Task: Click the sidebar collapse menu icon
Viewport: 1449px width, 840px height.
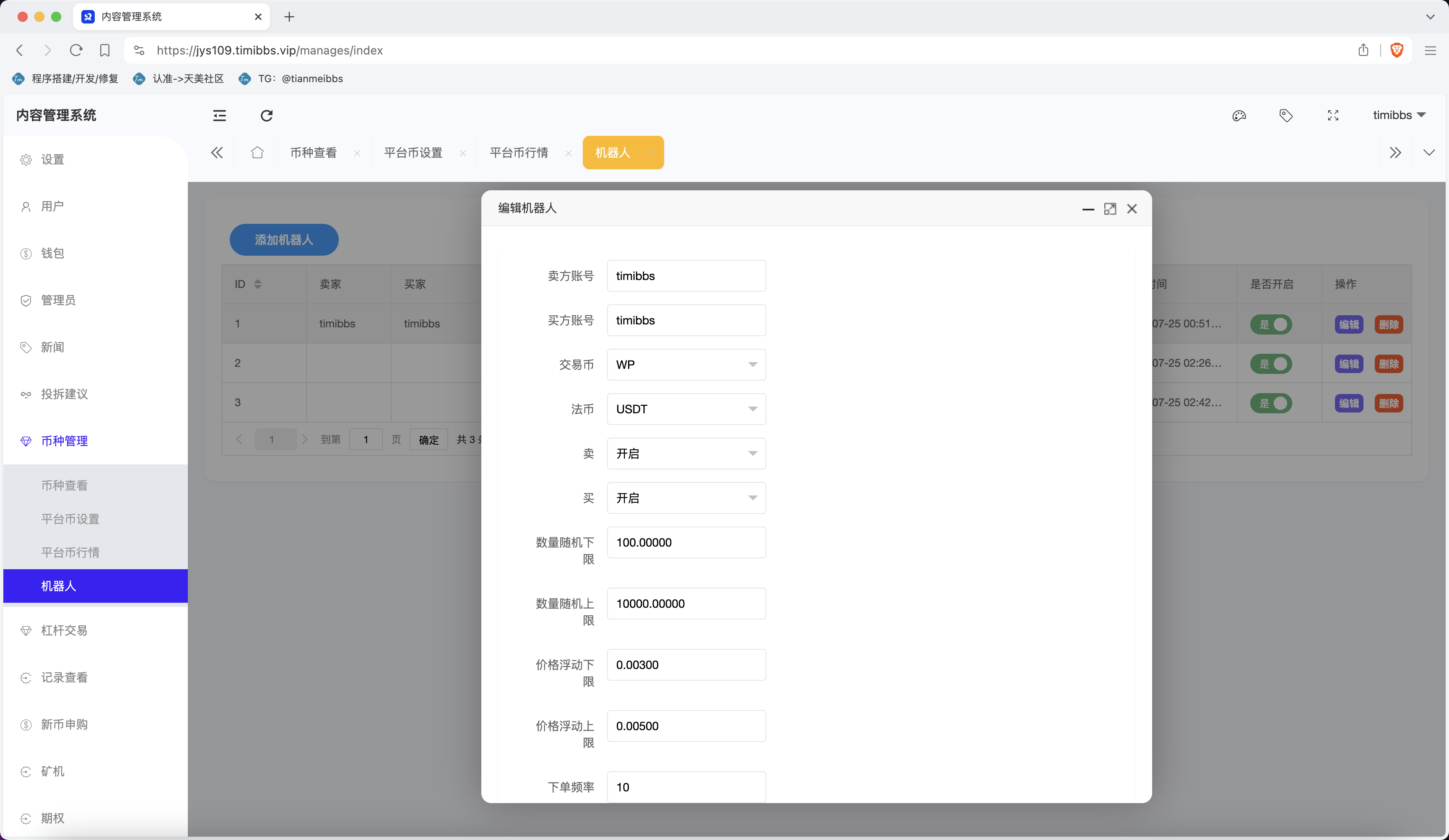Action: 220,116
